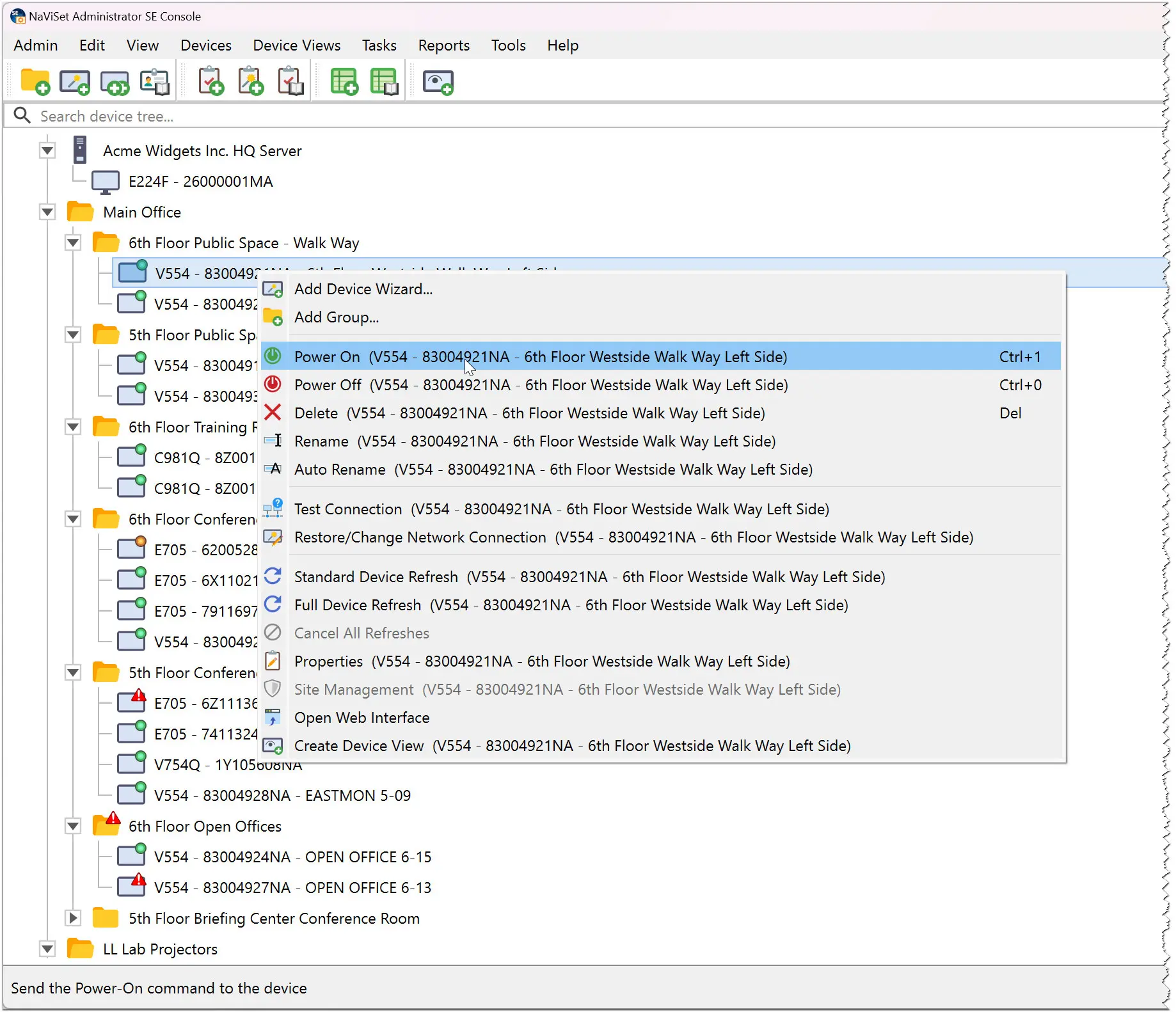Click the create device view eye icon

[438, 82]
